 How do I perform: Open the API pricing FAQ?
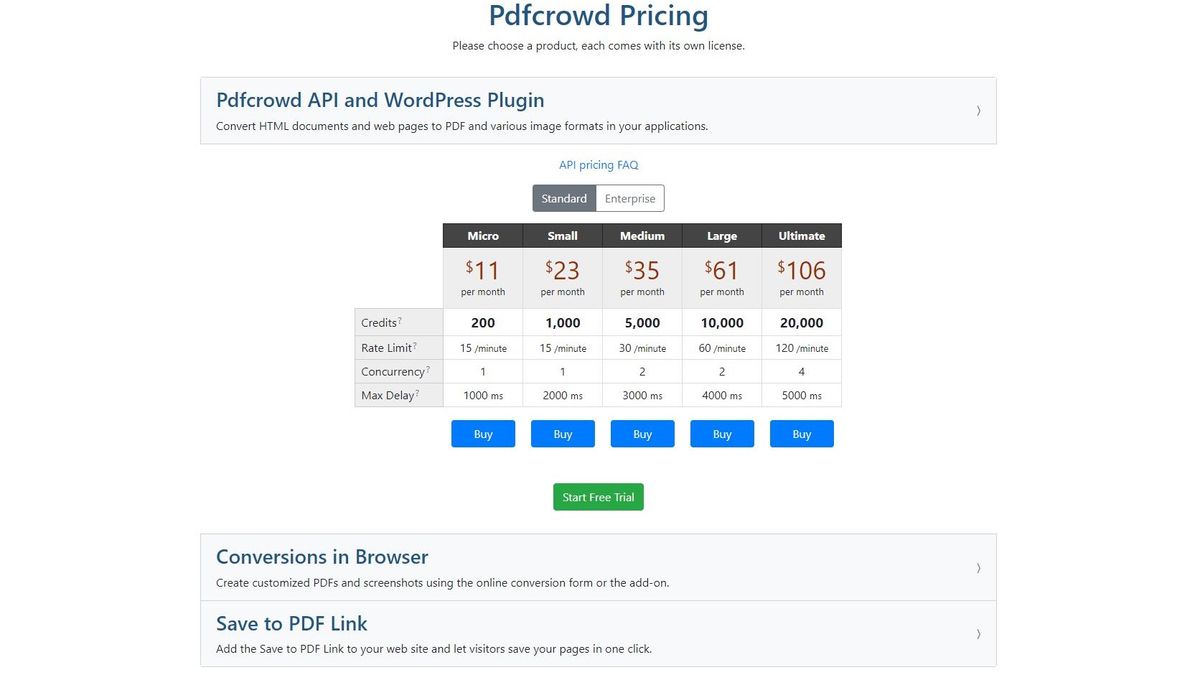click(x=598, y=164)
